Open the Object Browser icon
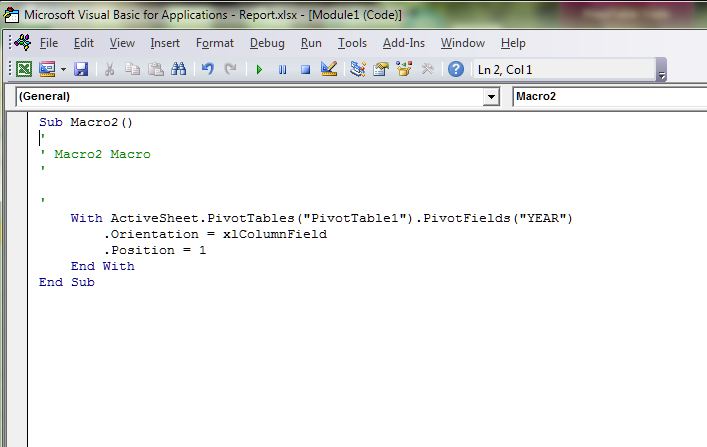 point(404,69)
